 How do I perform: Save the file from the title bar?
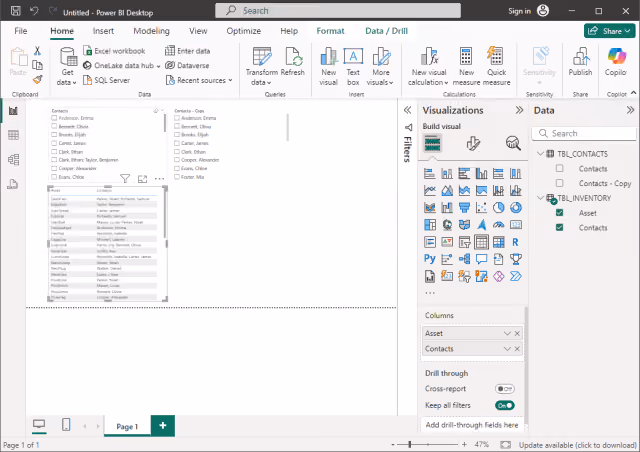[x=16, y=11]
